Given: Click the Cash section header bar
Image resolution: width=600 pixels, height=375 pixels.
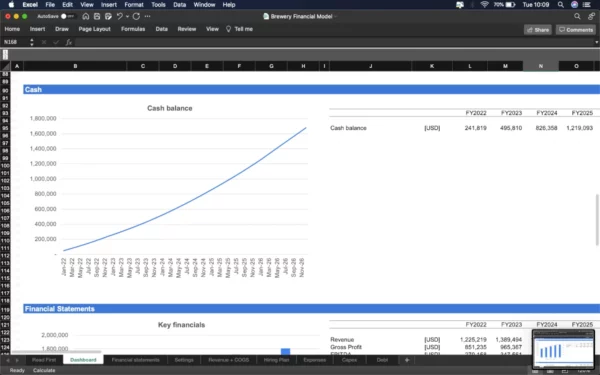Looking at the screenshot, I should [311, 90].
